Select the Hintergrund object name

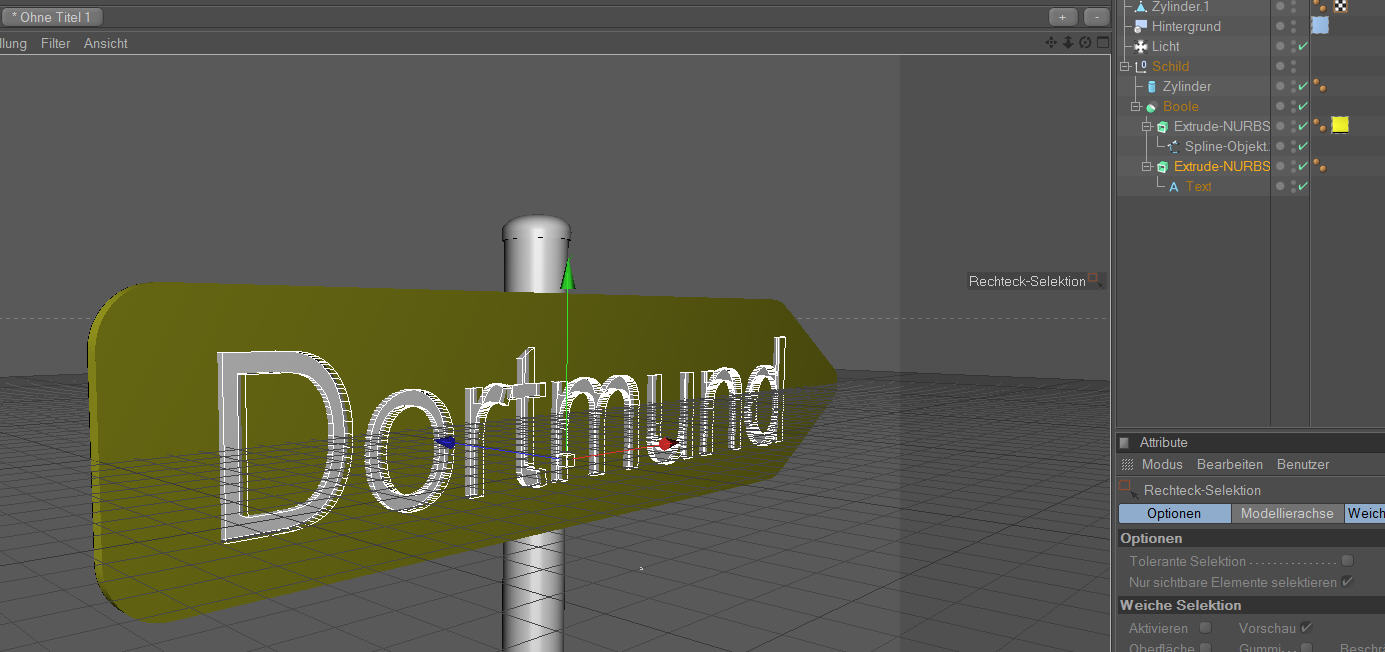(x=1186, y=26)
